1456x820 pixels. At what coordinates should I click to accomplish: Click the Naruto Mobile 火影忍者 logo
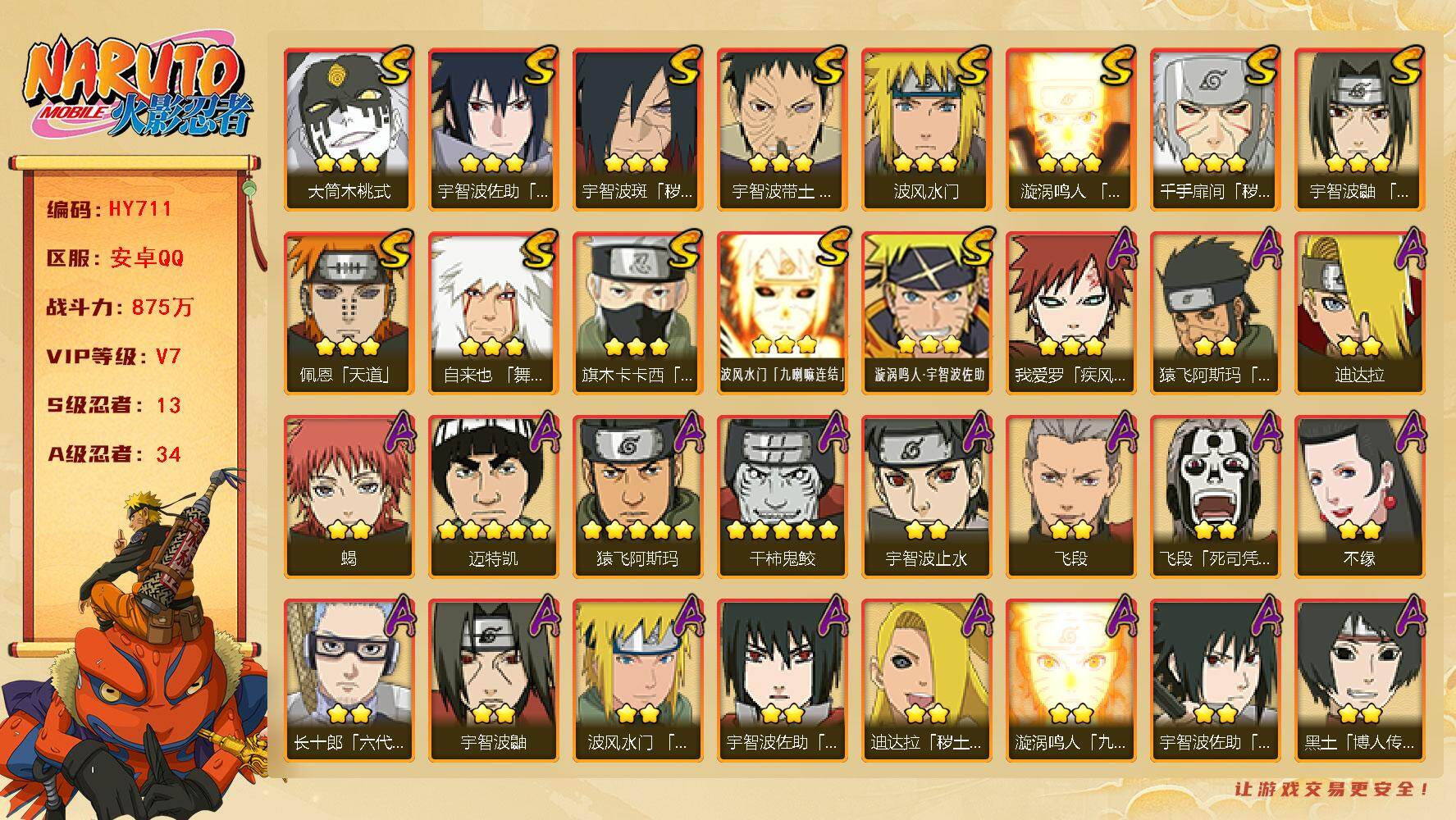click(x=139, y=89)
